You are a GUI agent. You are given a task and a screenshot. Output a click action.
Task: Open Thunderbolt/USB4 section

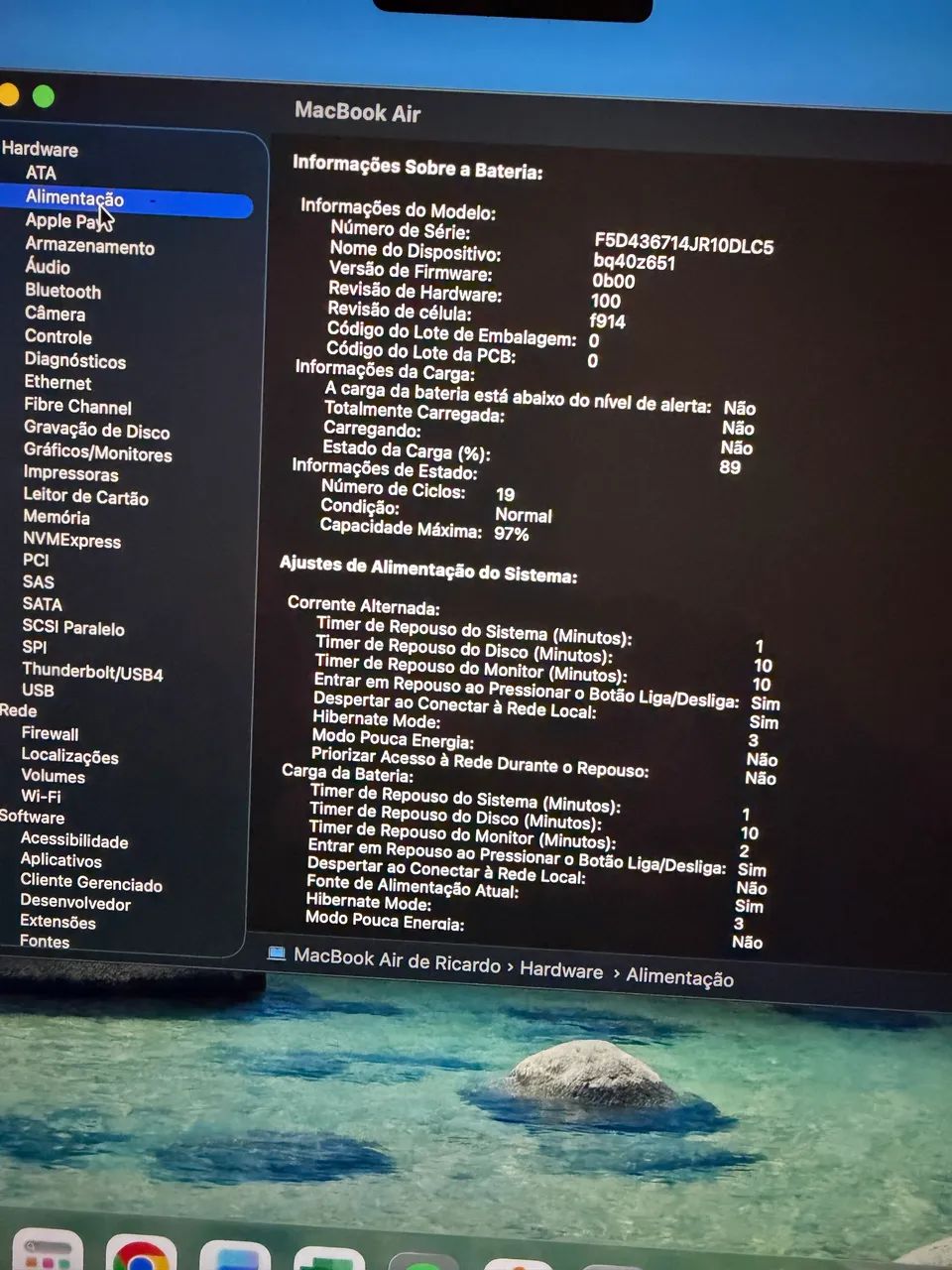click(x=92, y=672)
